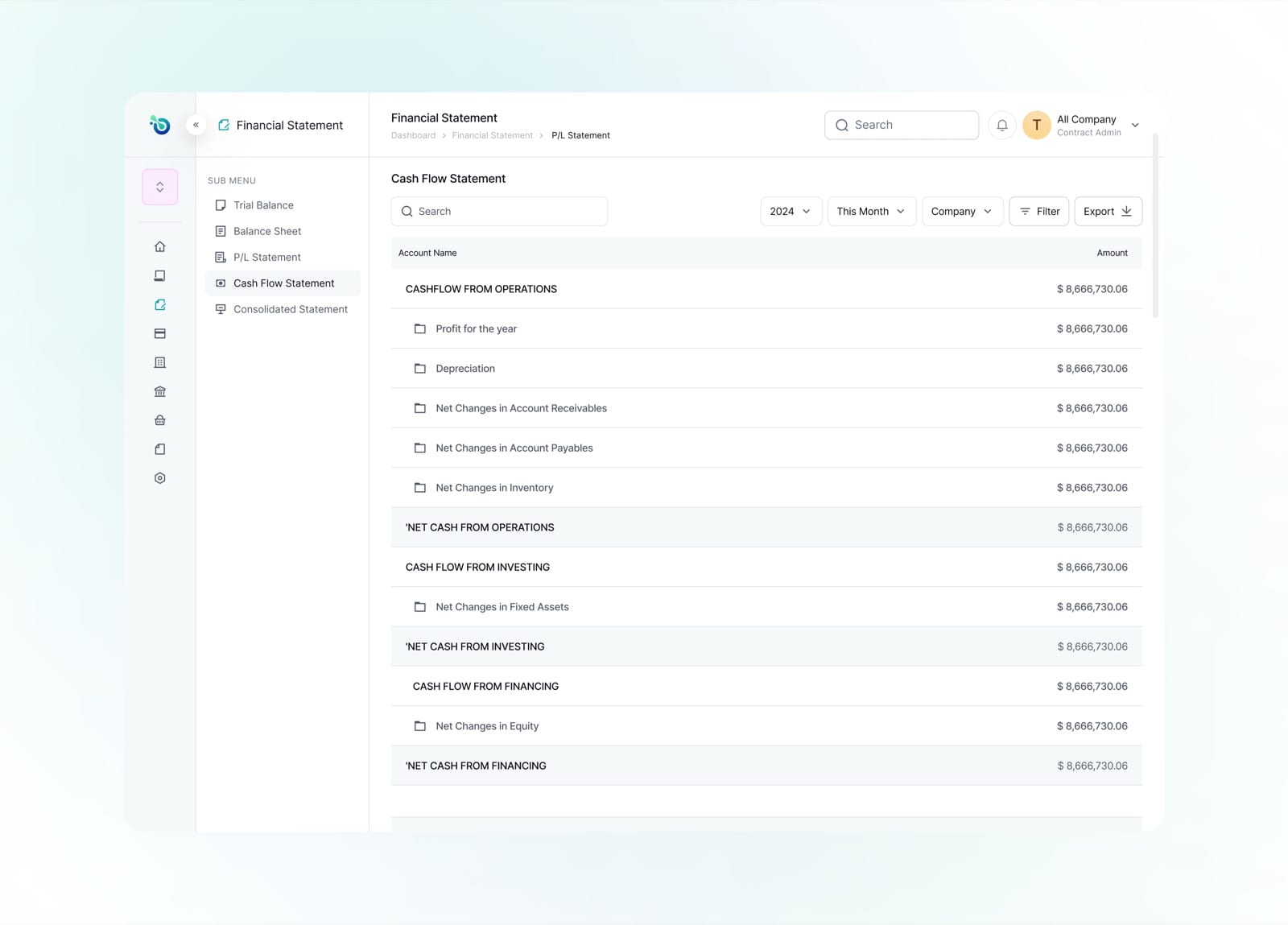Click the home icon in sidebar
This screenshot has height=925, width=1288.
tap(160, 246)
